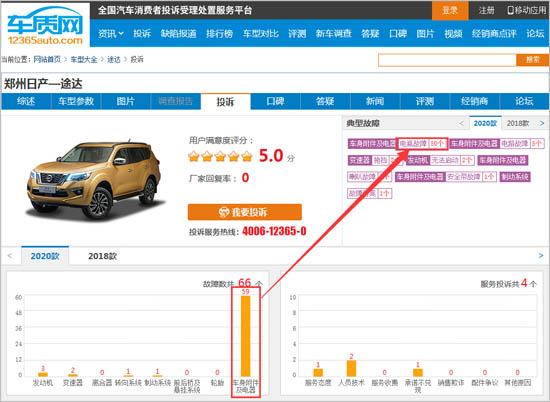Image resolution: width=550 pixels, height=402 pixels.
Task: Open 视频 in site navigation
Action: [x=453, y=34]
